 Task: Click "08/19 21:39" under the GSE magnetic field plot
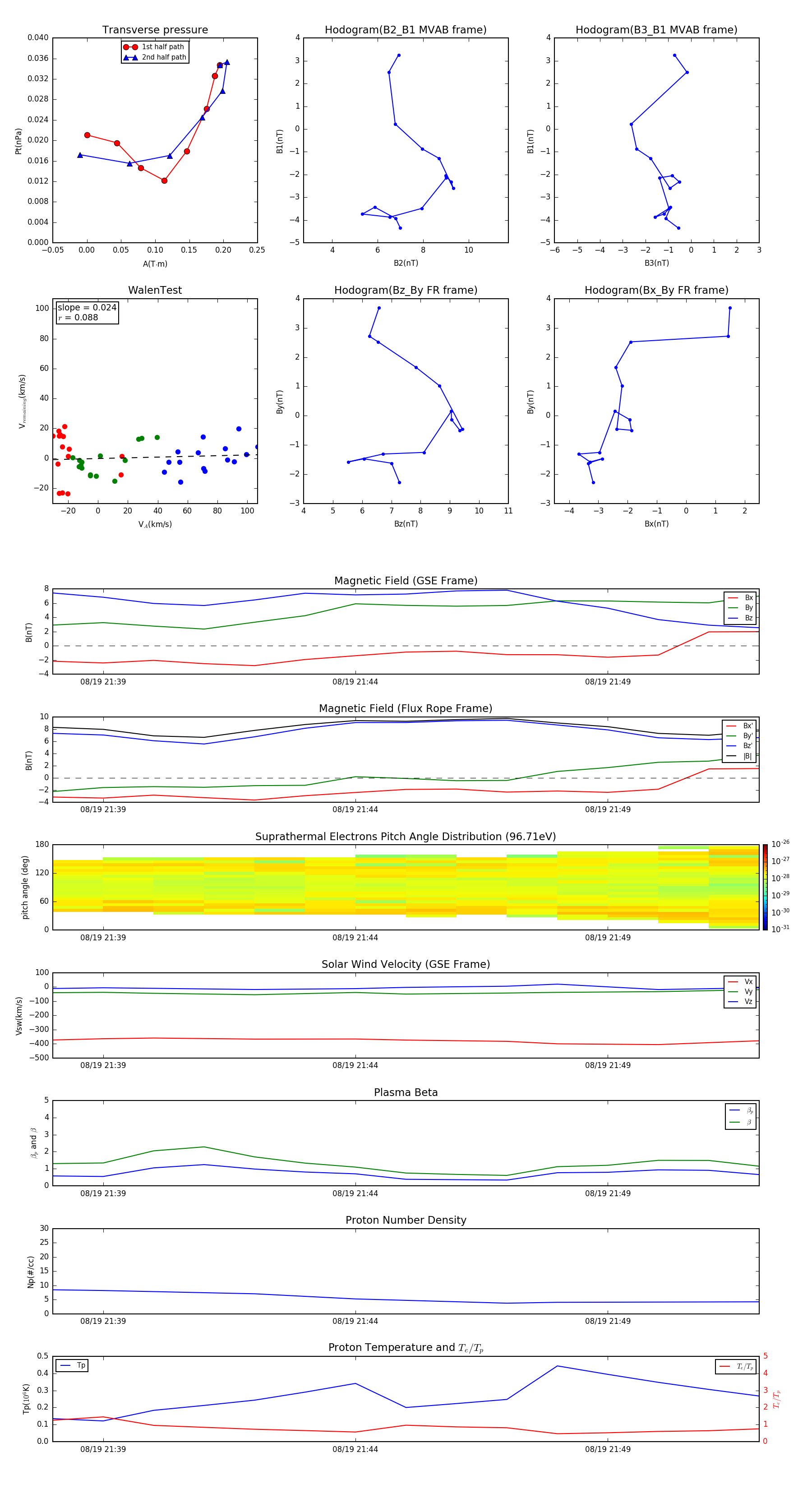click(x=103, y=681)
